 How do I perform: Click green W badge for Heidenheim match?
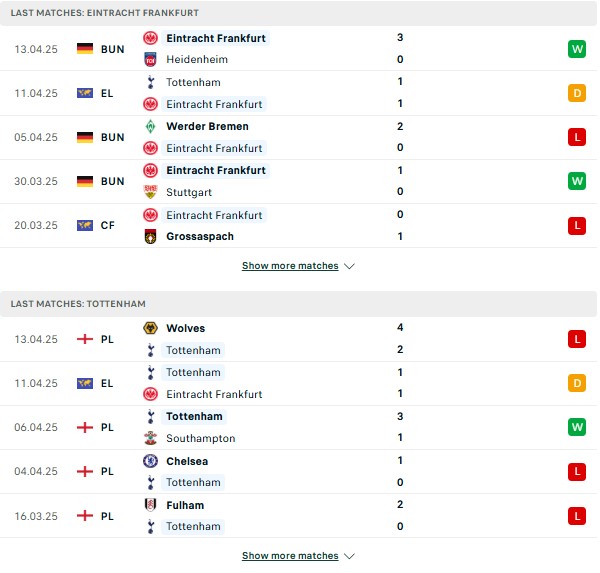tap(577, 49)
